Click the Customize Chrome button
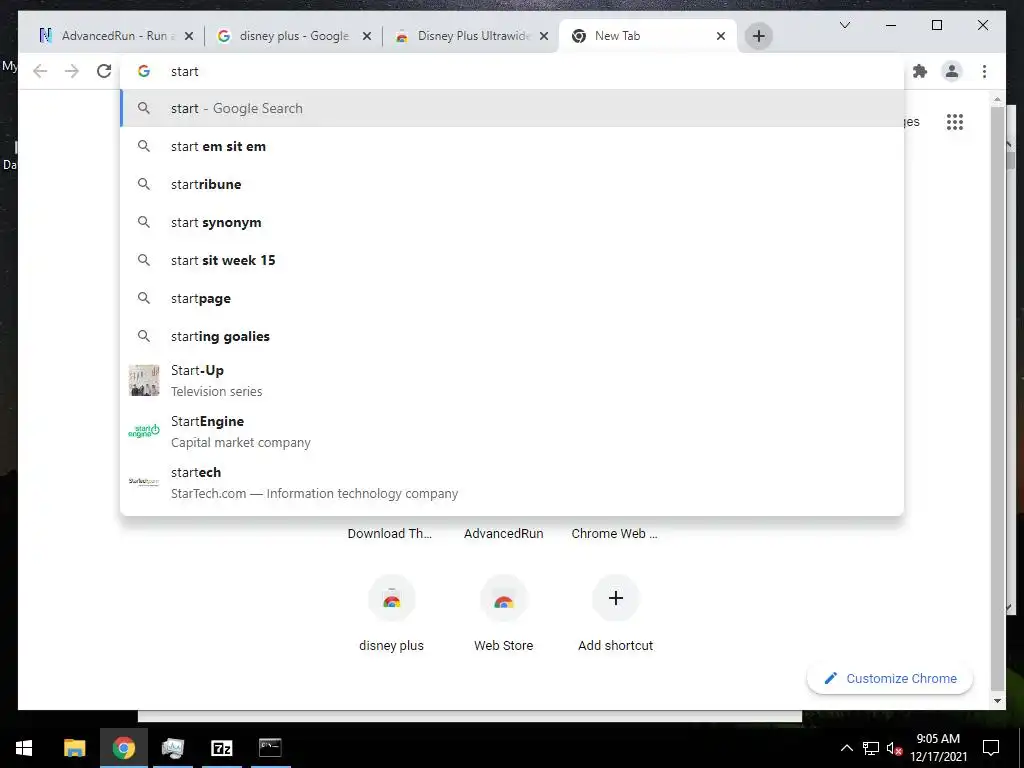 [x=890, y=679]
